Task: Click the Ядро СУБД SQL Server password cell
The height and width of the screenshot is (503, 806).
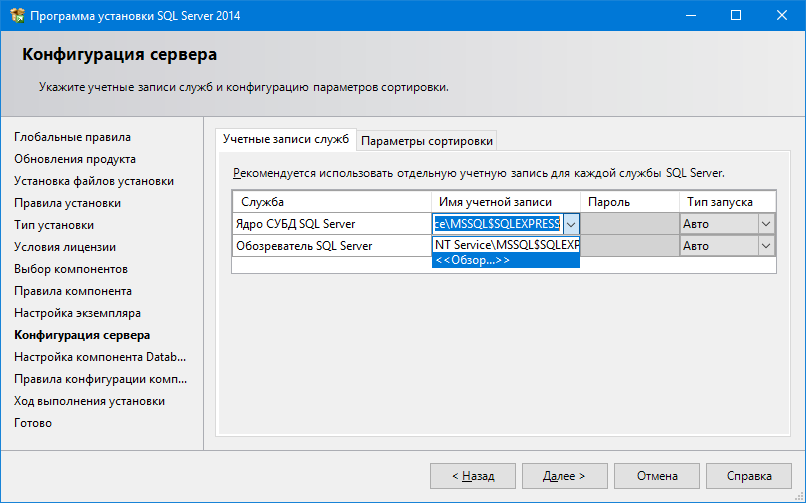Action: [629, 224]
